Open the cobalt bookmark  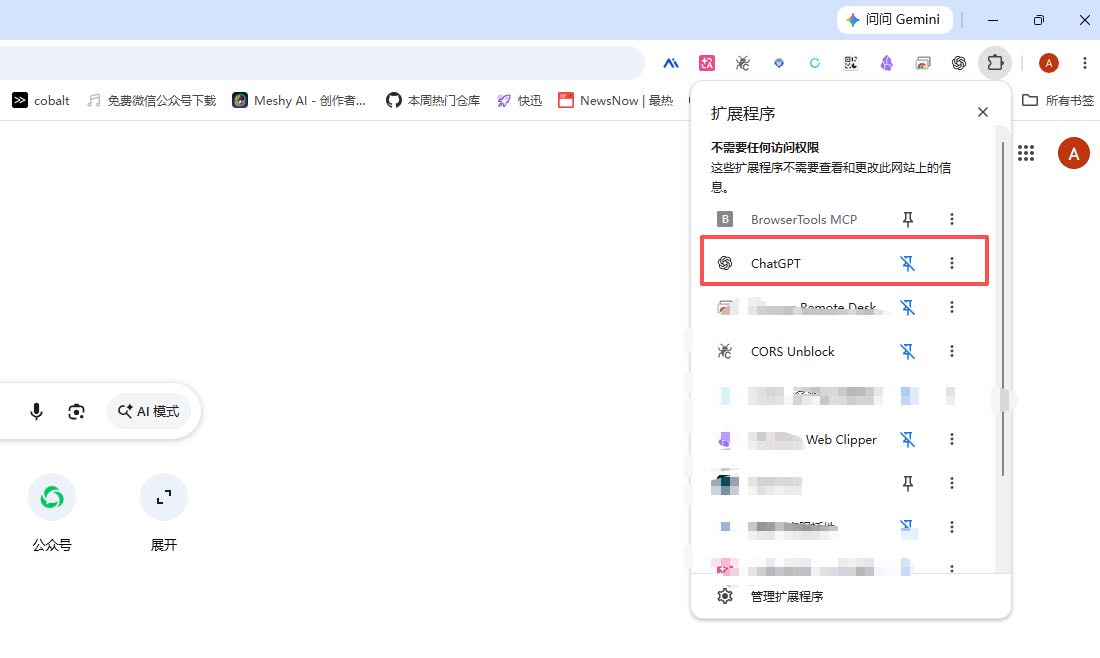(41, 100)
